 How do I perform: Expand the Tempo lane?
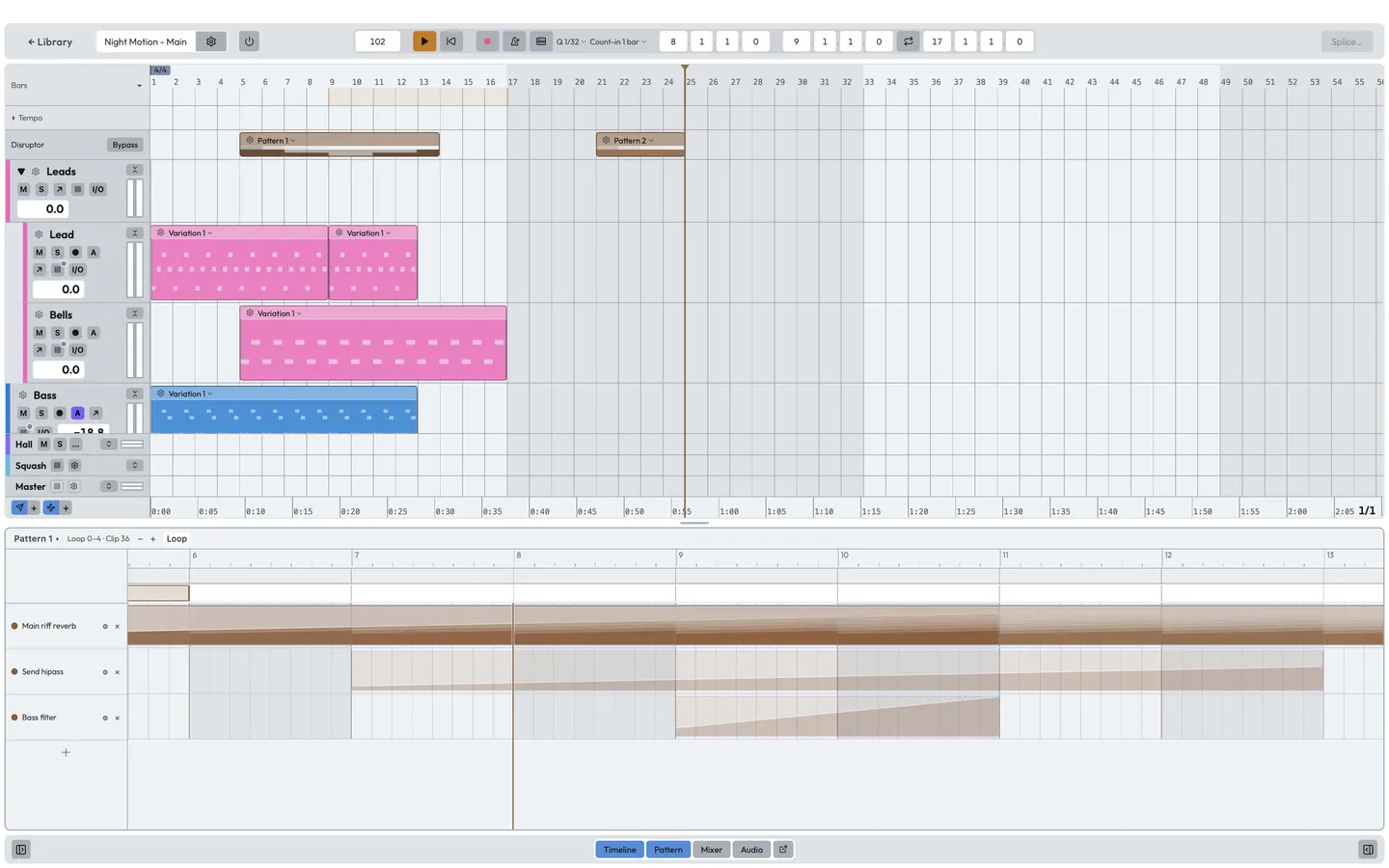coord(14,118)
